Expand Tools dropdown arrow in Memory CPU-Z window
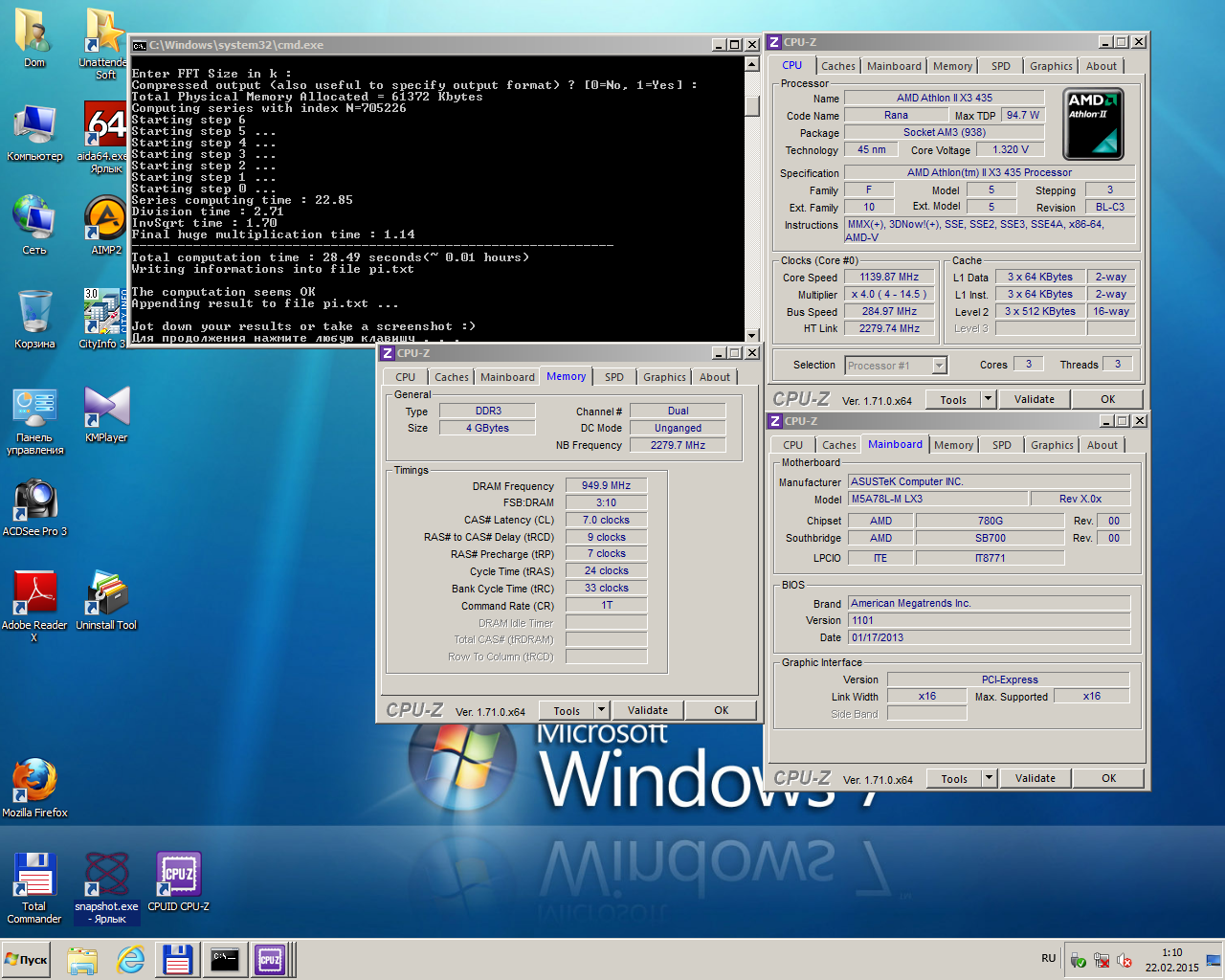The image size is (1225, 980). pos(601,710)
